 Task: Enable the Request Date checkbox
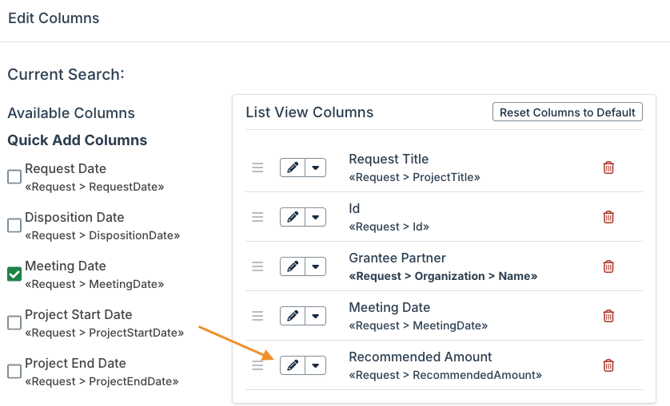pyautogui.click(x=14, y=177)
